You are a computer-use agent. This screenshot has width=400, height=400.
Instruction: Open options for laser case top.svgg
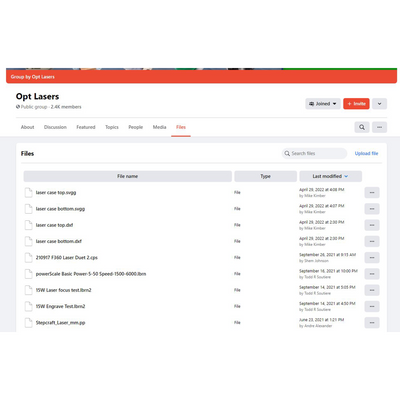click(x=372, y=193)
